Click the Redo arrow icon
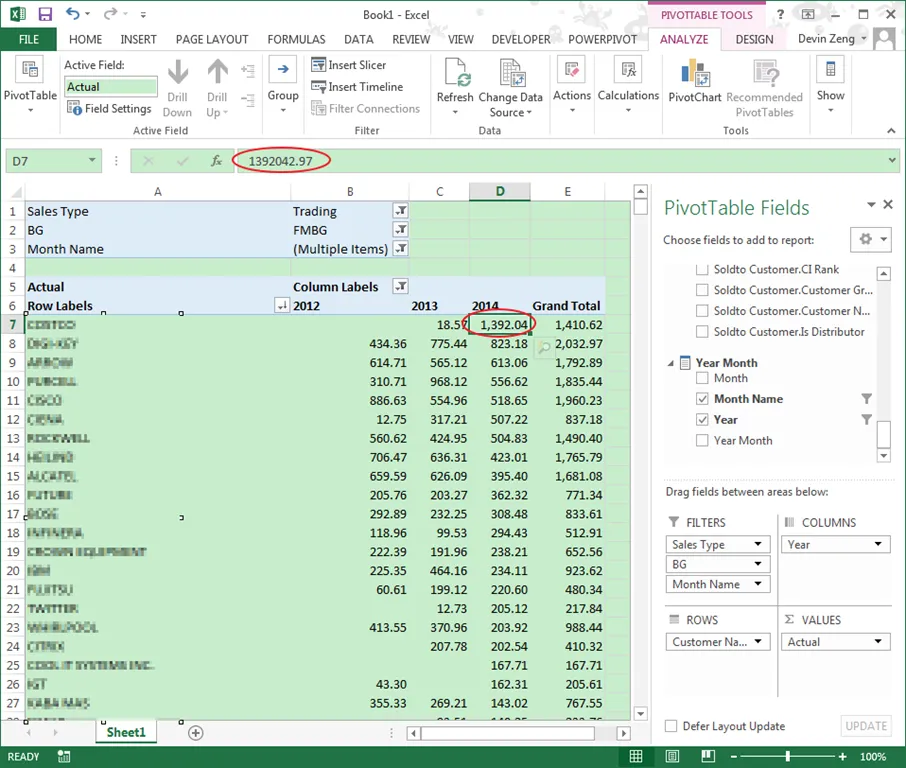Viewport: 906px width, 768px height. click(110, 13)
